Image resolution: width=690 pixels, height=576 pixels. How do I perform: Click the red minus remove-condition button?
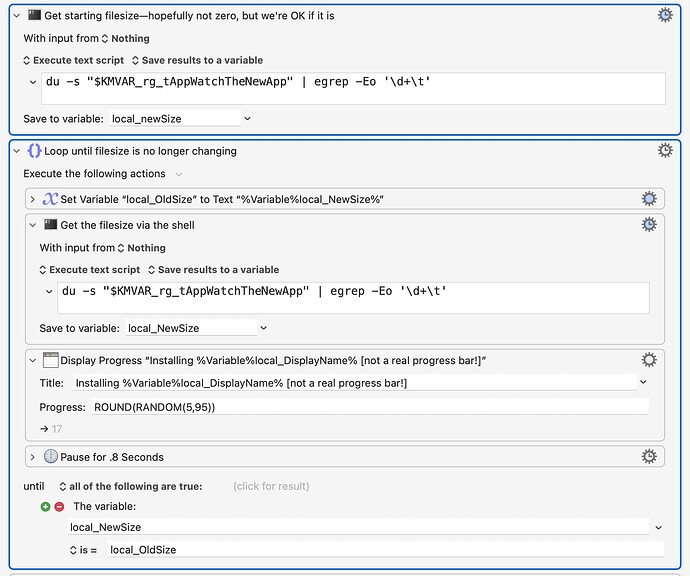pos(59,507)
